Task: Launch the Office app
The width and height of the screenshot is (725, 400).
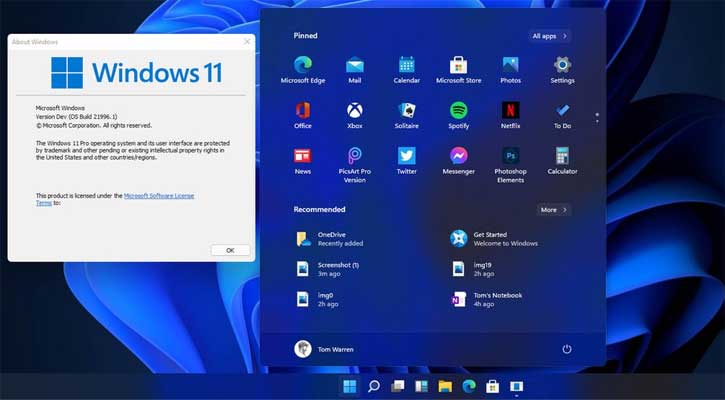Action: click(303, 115)
